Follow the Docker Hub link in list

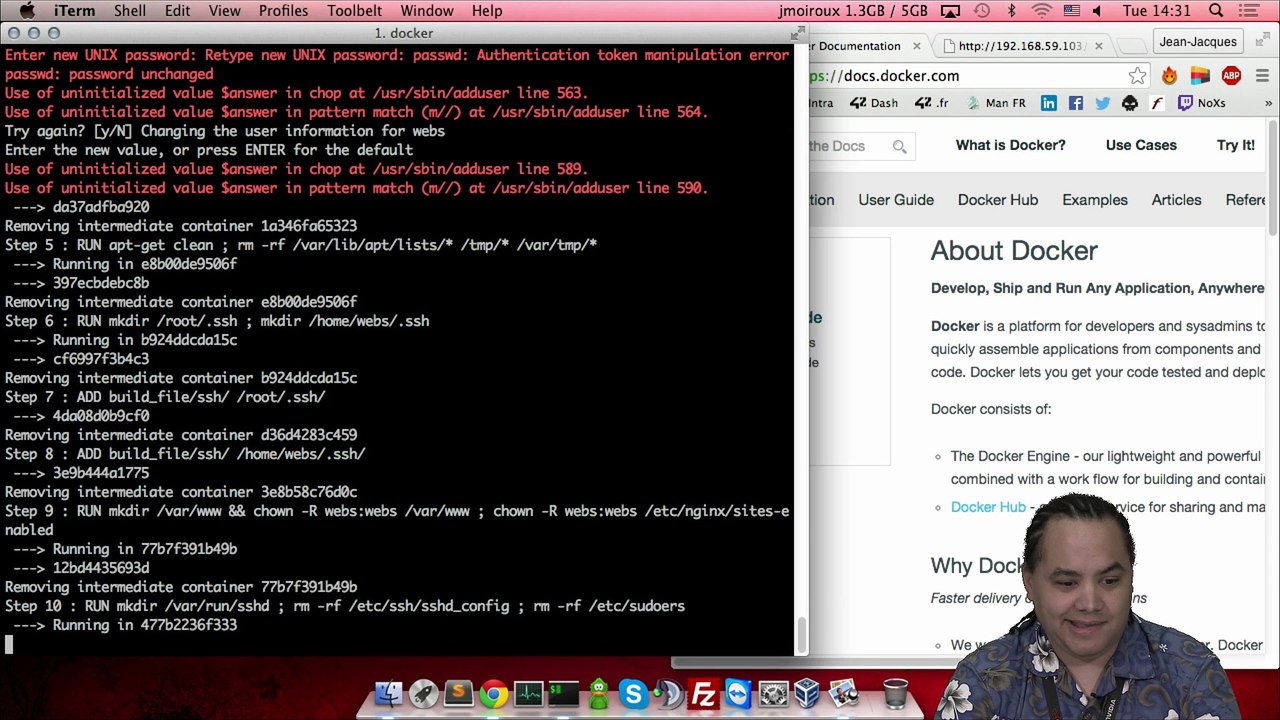coord(988,507)
